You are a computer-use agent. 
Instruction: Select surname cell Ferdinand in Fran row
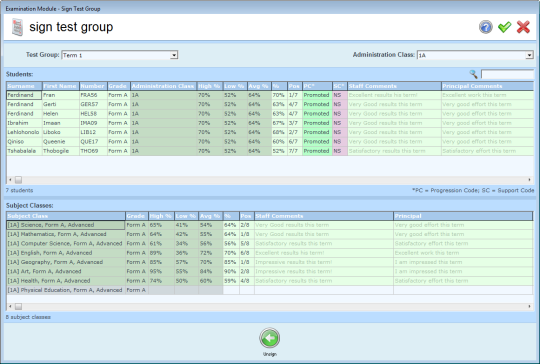[x=24, y=95]
